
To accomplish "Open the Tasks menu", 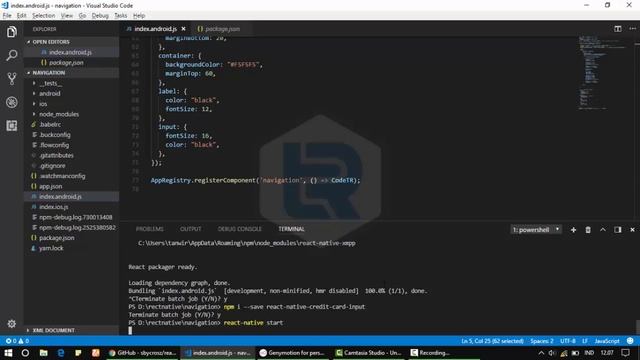I will tap(120, 16).
